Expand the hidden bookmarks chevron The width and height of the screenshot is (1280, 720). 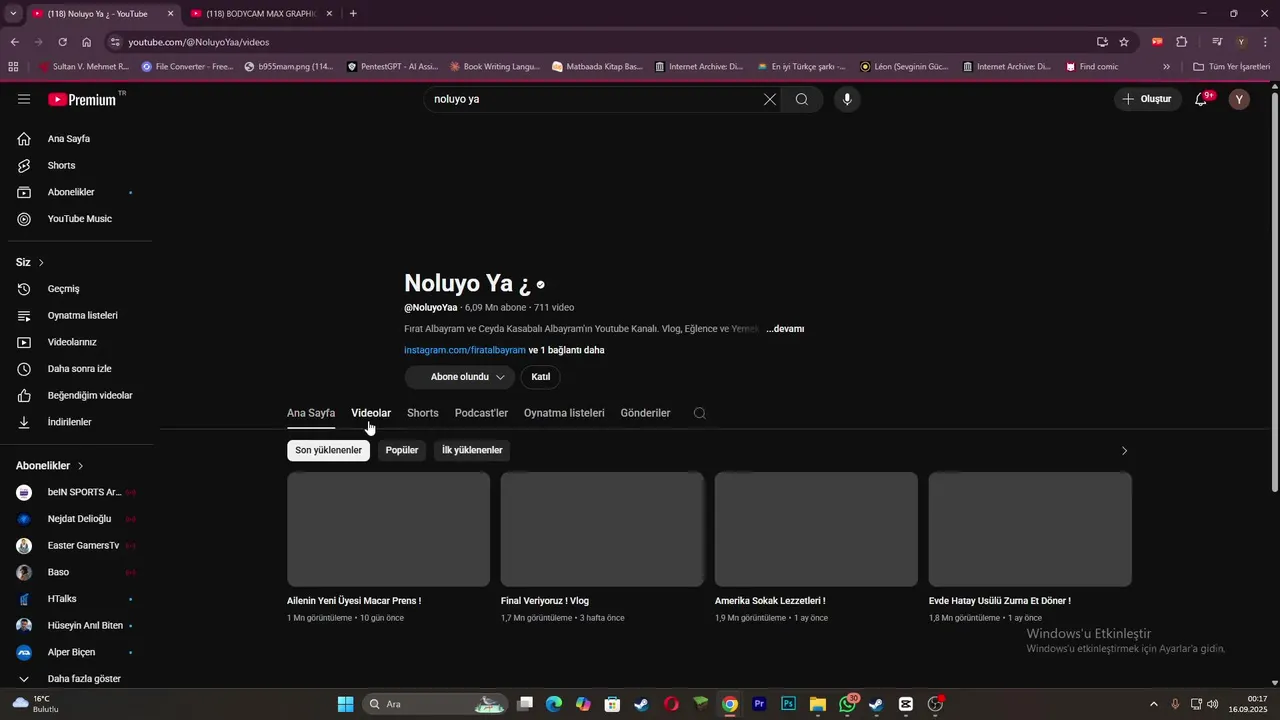pos(1166,67)
